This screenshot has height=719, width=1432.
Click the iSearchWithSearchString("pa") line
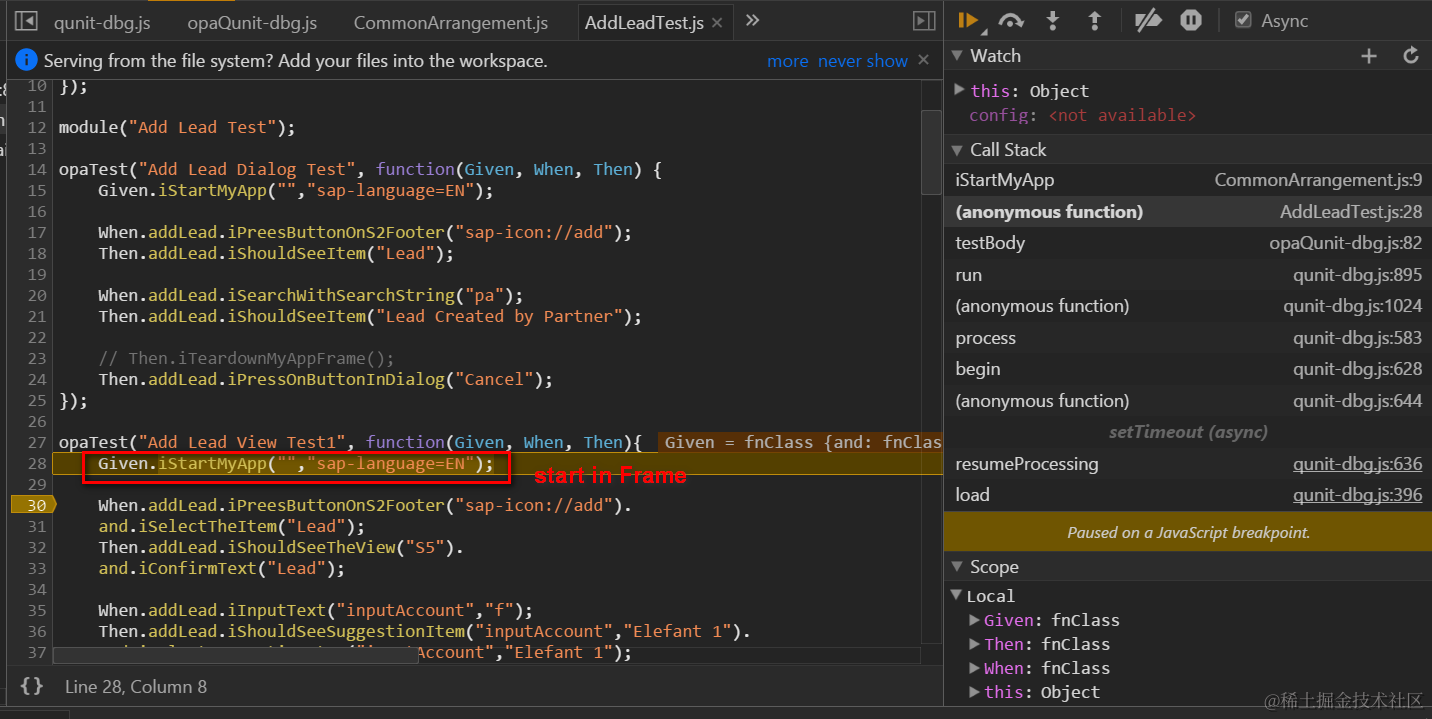[310, 295]
